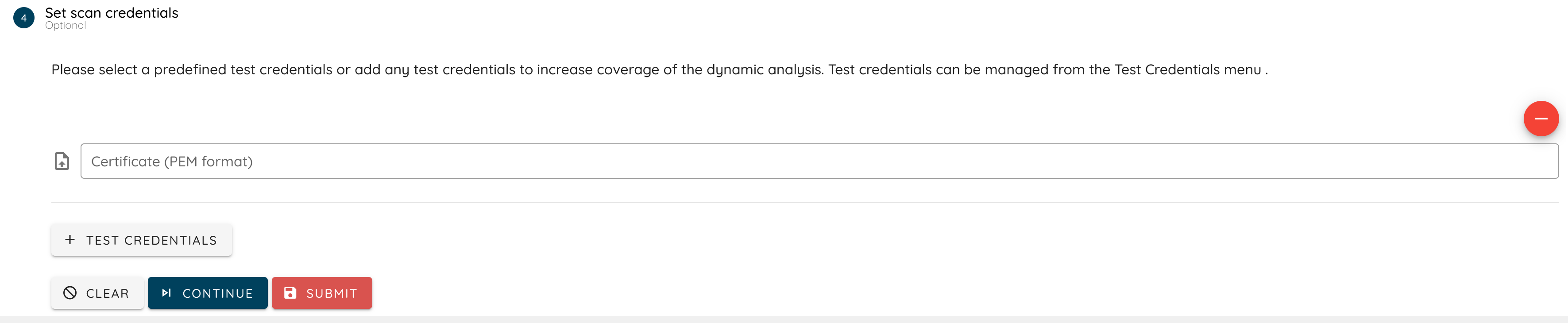This screenshot has width=1568, height=323.
Task: Submit the scan configuration
Action: point(322,293)
